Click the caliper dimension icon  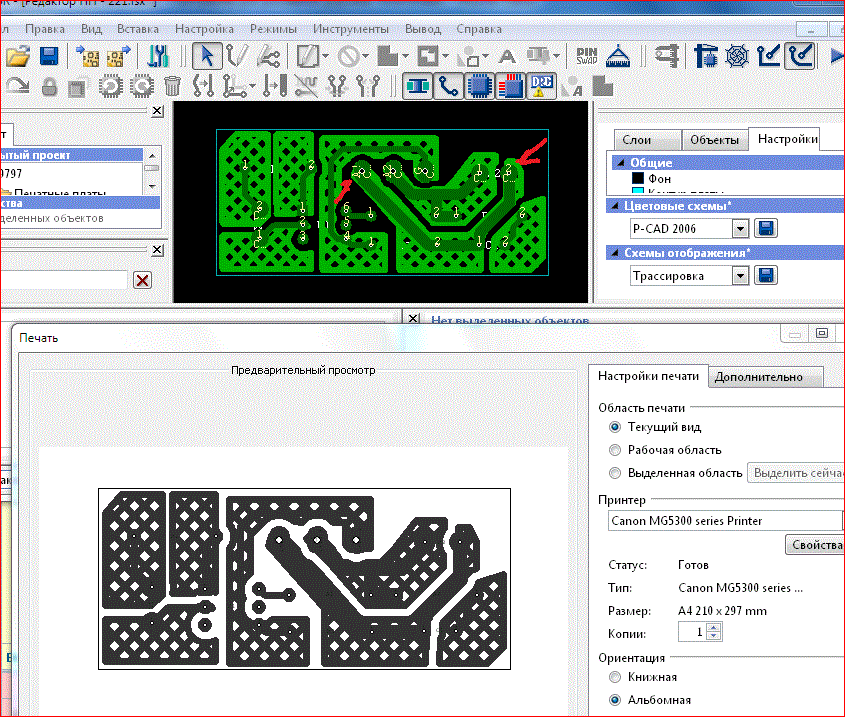[x=666, y=56]
